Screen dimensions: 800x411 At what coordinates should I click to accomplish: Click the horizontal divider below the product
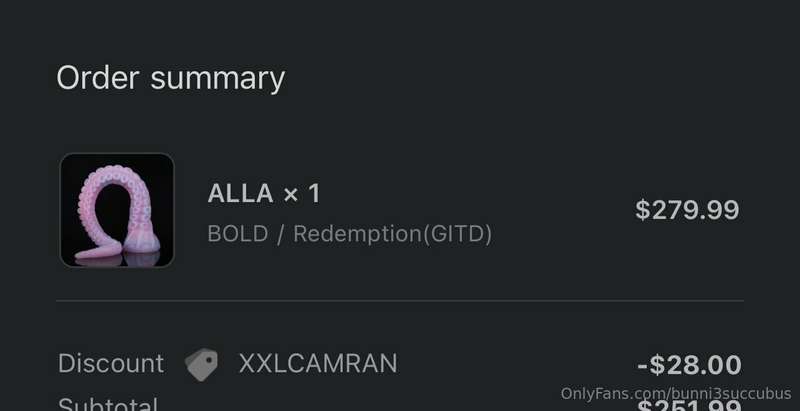pyautogui.click(x=399, y=301)
